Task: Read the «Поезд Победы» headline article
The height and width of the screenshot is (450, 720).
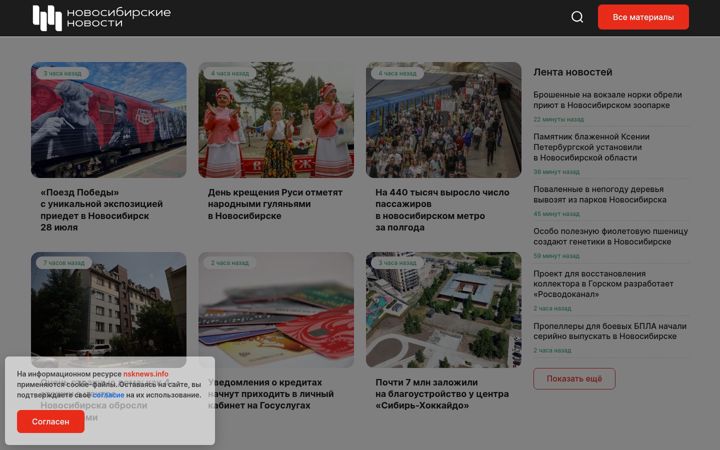Action: coord(101,210)
